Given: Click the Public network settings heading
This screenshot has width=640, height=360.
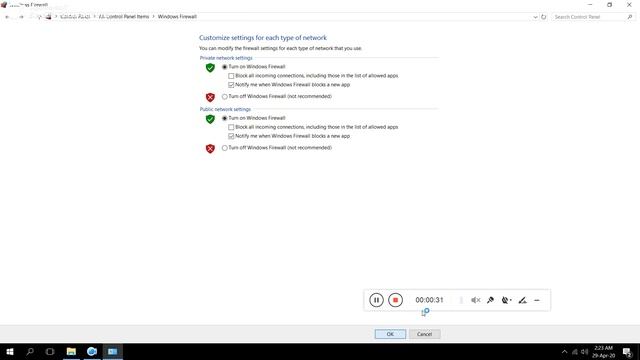Looking at the screenshot, I should tap(225, 109).
